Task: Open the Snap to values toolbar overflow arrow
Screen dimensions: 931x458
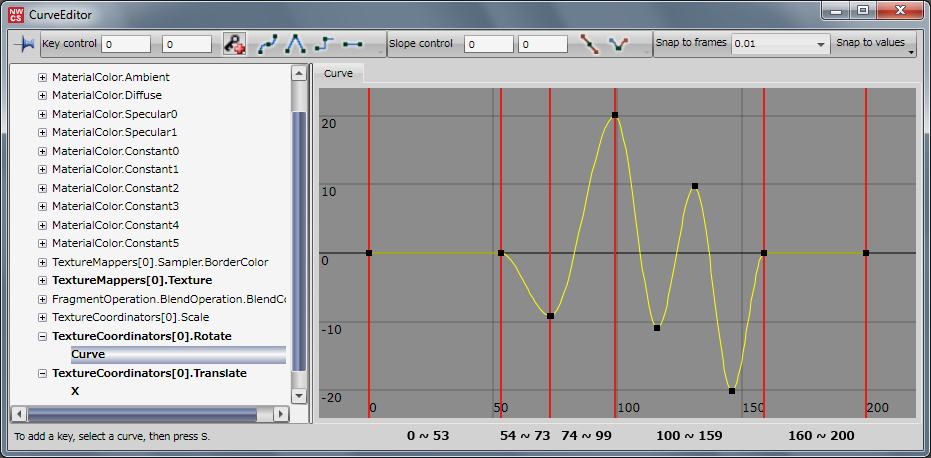Action: 911,52
